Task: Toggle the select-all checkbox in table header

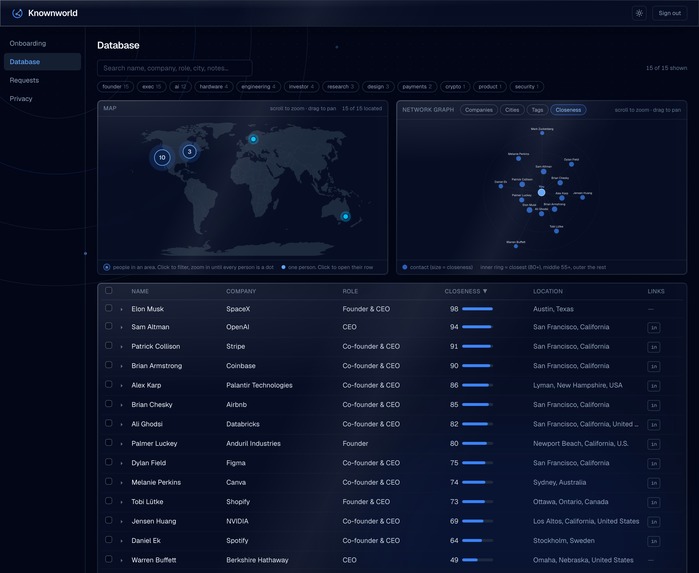Action: pyautogui.click(x=108, y=291)
